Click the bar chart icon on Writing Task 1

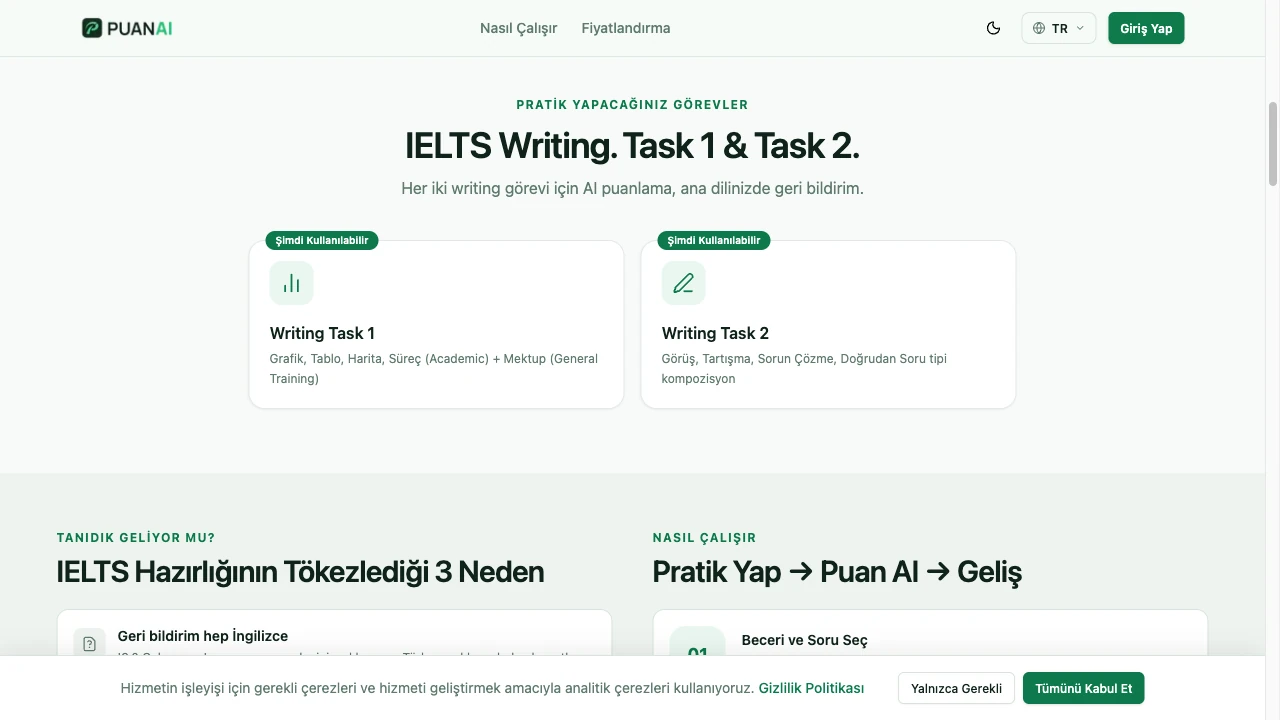[x=291, y=283]
